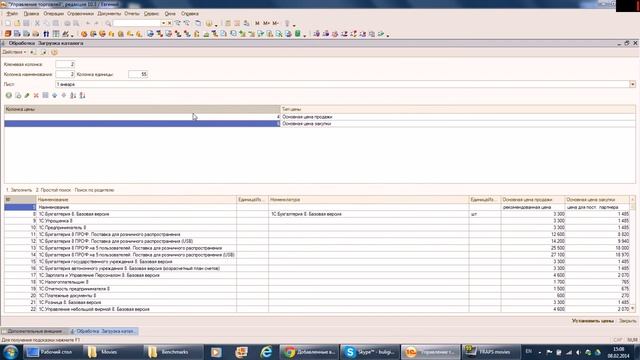Viewport: 640px width, 360px height.
Task: Open Internet Explorer from taskbar
Action: [x=266, y=352]
